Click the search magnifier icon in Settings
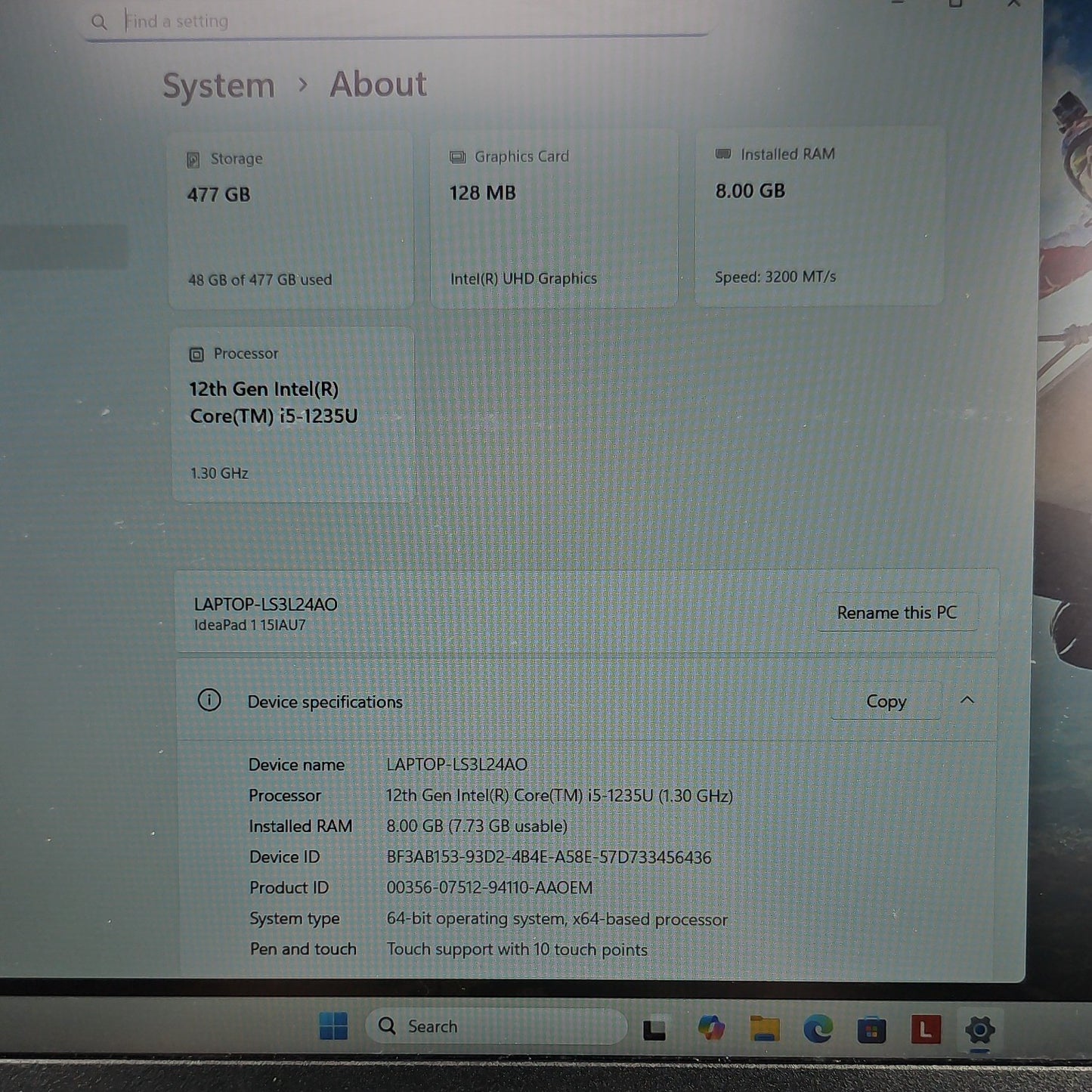The height and width of the screenshot is (1092, 1092). tap(99, 22)
